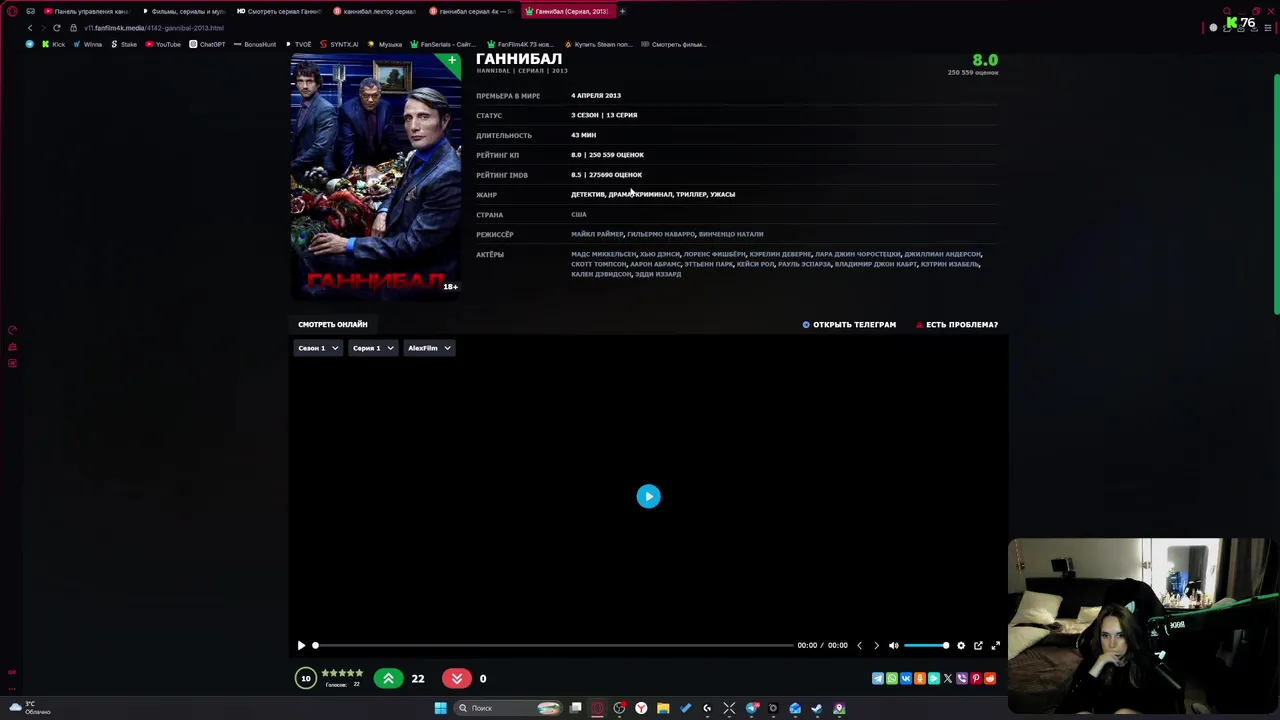1280x720 pixels.
Task: Open the Stake bookmark
Action: pos(124,44)
